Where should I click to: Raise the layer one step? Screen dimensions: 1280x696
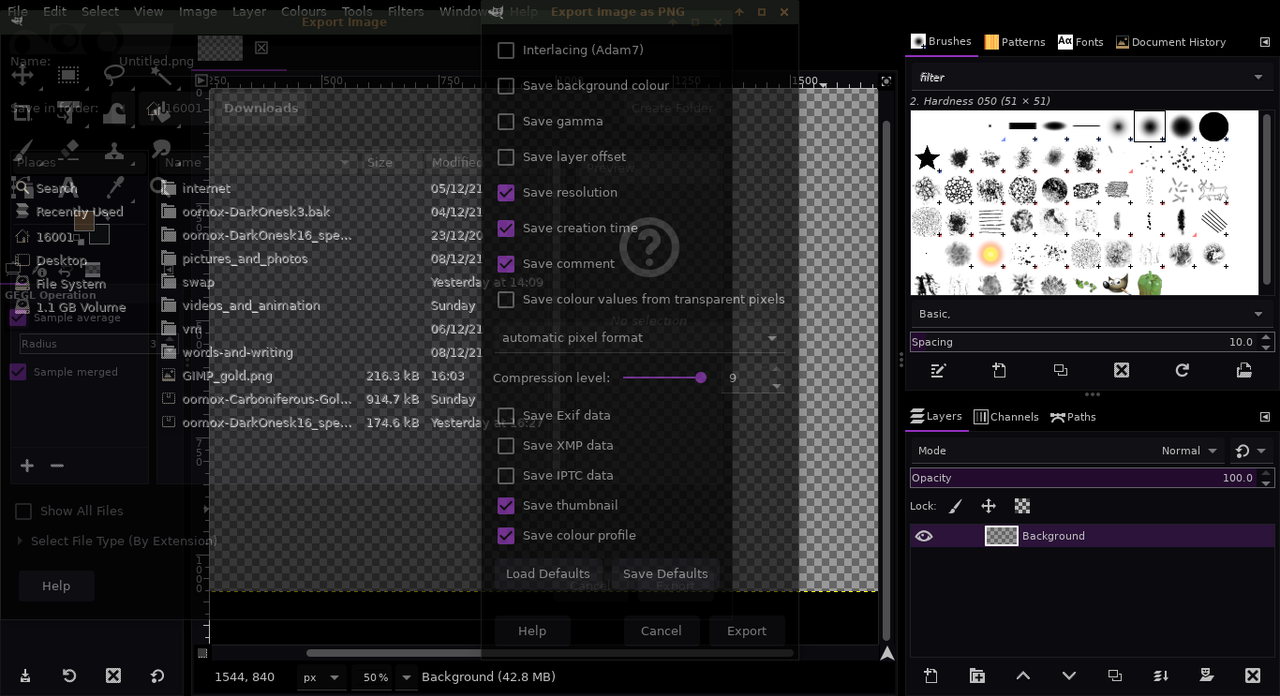(x=1023, y=676)
